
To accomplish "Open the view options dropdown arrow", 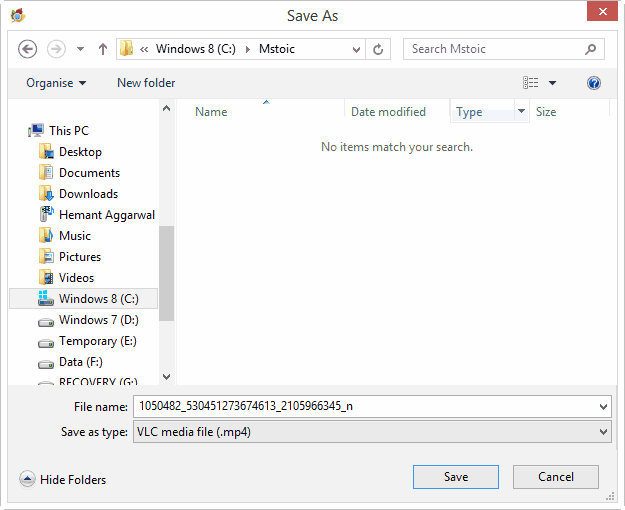I will 553,83.
